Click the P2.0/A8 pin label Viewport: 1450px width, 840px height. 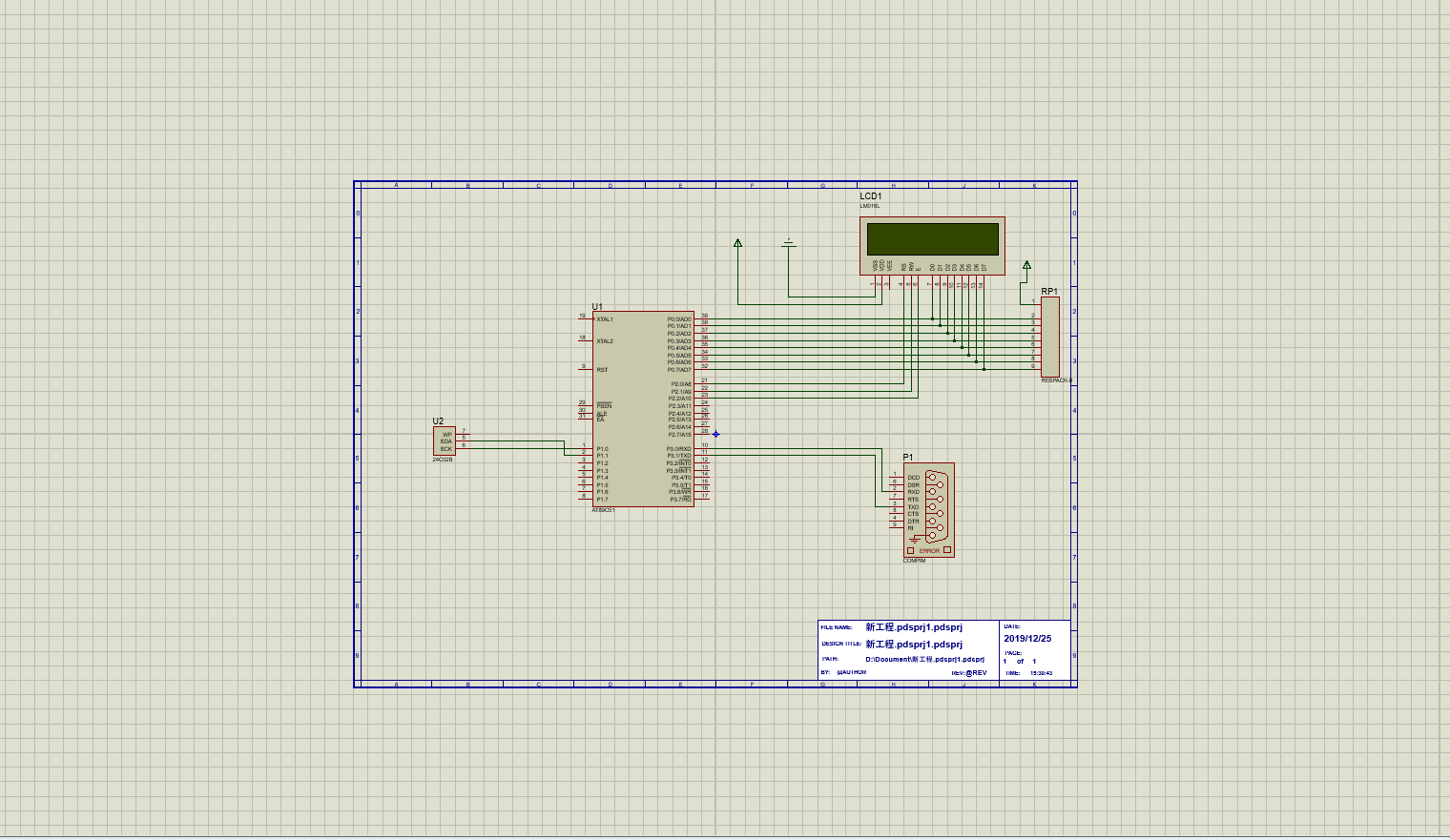pos(681,384)
